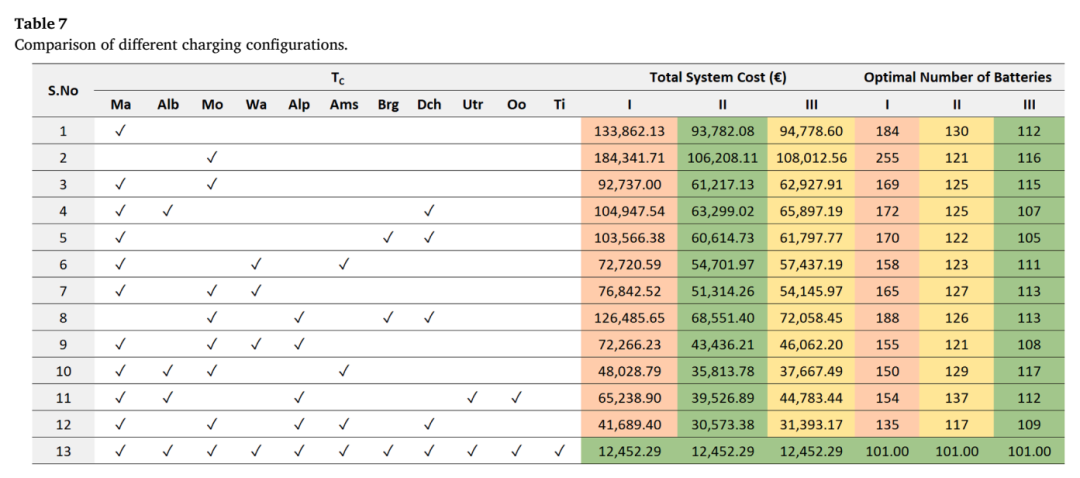Screen dimensions: 1080x478
Task: Click the cost value 72,720.59
Action: point(630,264)
